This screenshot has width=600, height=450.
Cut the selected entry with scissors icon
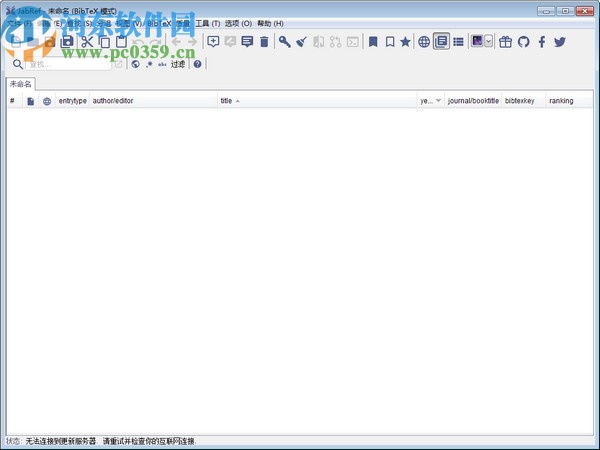point(87,41)
